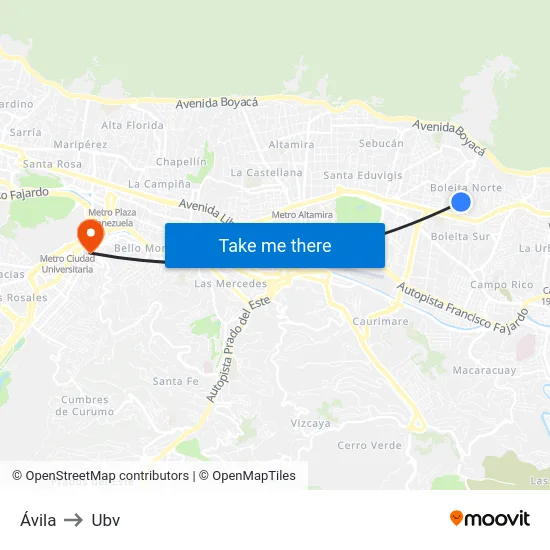Viewport: 550px width, 550px height.
Task: Select the orange destination pin marker
Action: point(90,236)
